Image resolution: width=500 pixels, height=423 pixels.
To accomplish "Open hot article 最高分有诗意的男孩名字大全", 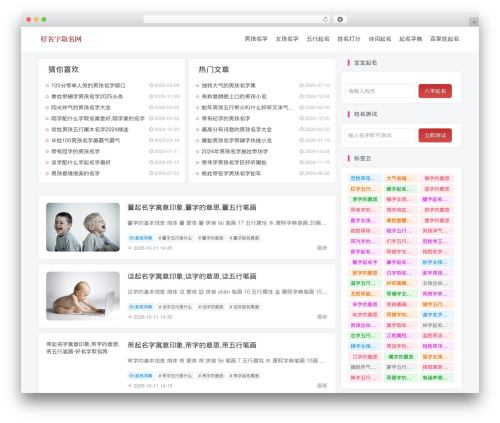I will [236, 130].
